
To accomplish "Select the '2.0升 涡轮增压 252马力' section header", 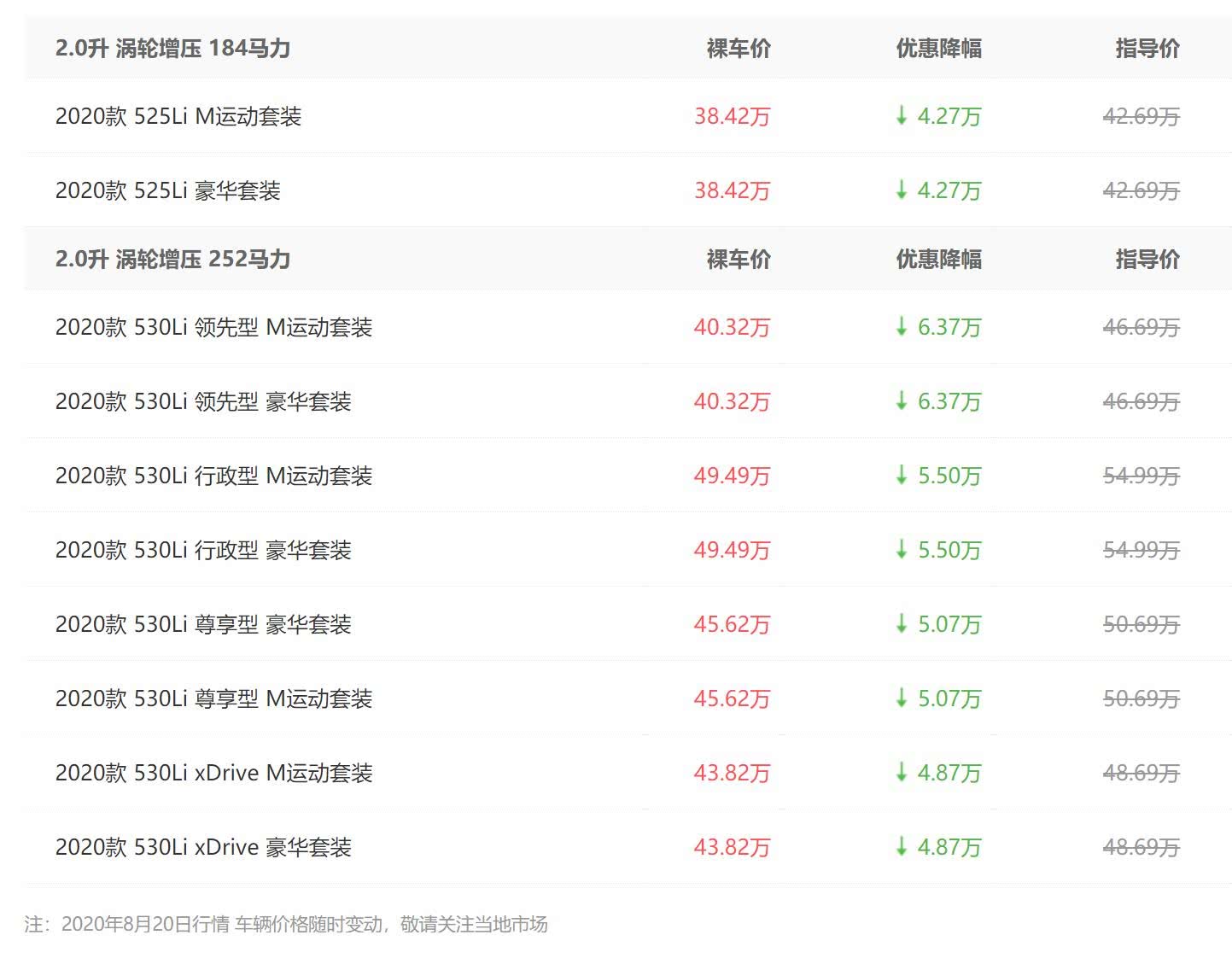I will (x=172, y=259).
